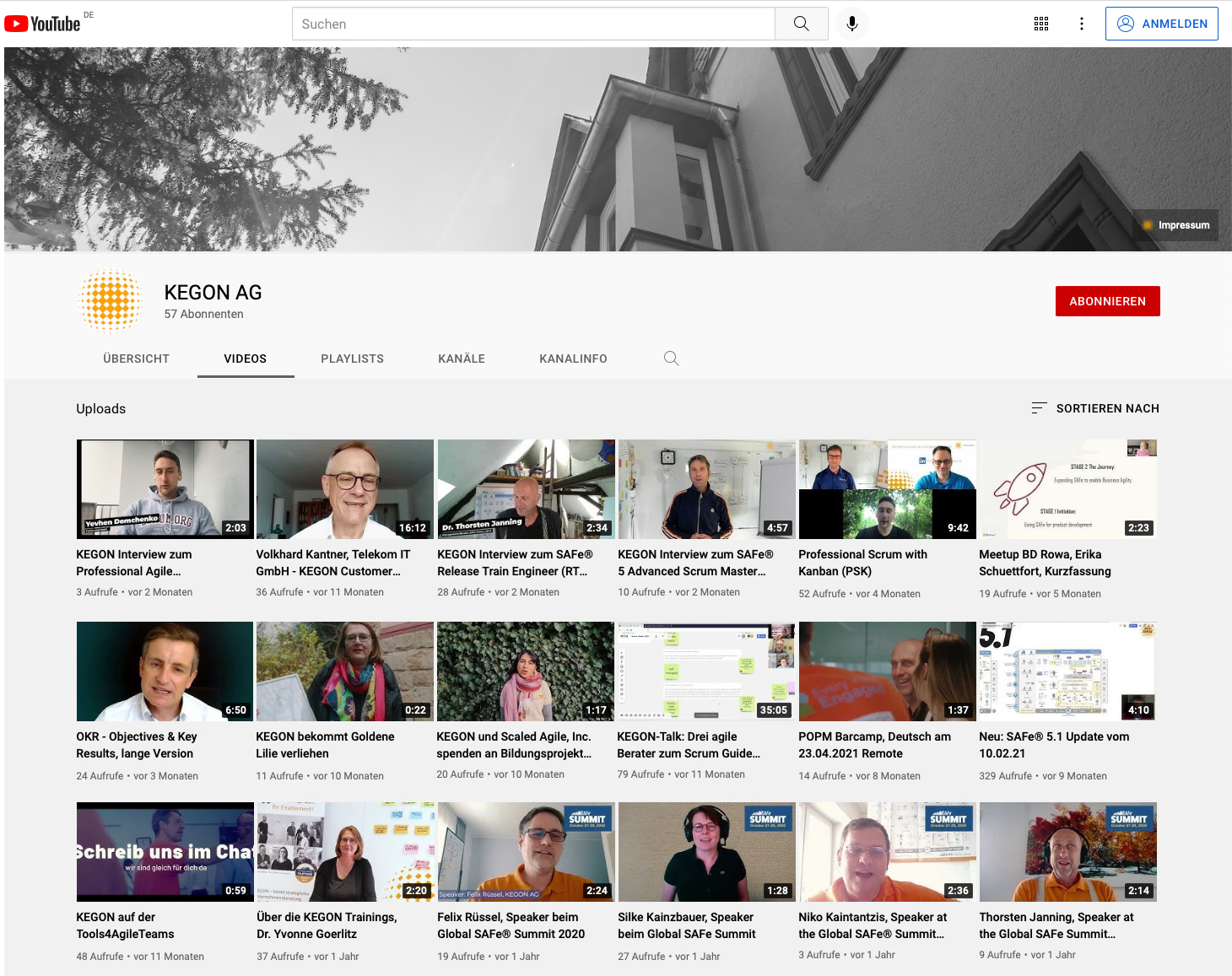Open the Volkhard Kantner 16:12 video thumbnail
This screenshot has height=976, width=1232.
click(345, 489)
